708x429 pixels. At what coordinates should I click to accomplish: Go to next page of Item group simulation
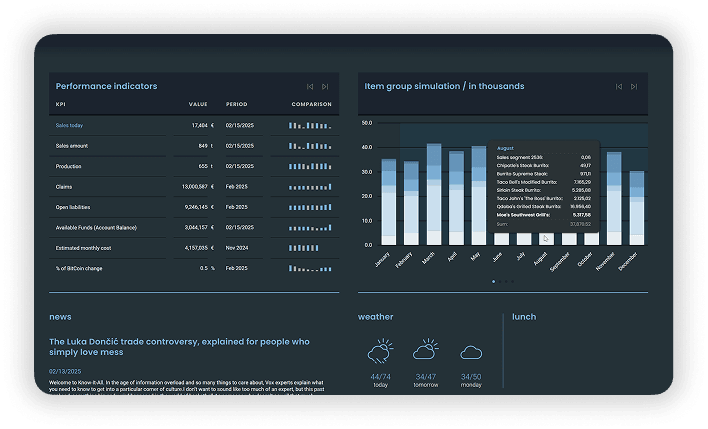634,87
